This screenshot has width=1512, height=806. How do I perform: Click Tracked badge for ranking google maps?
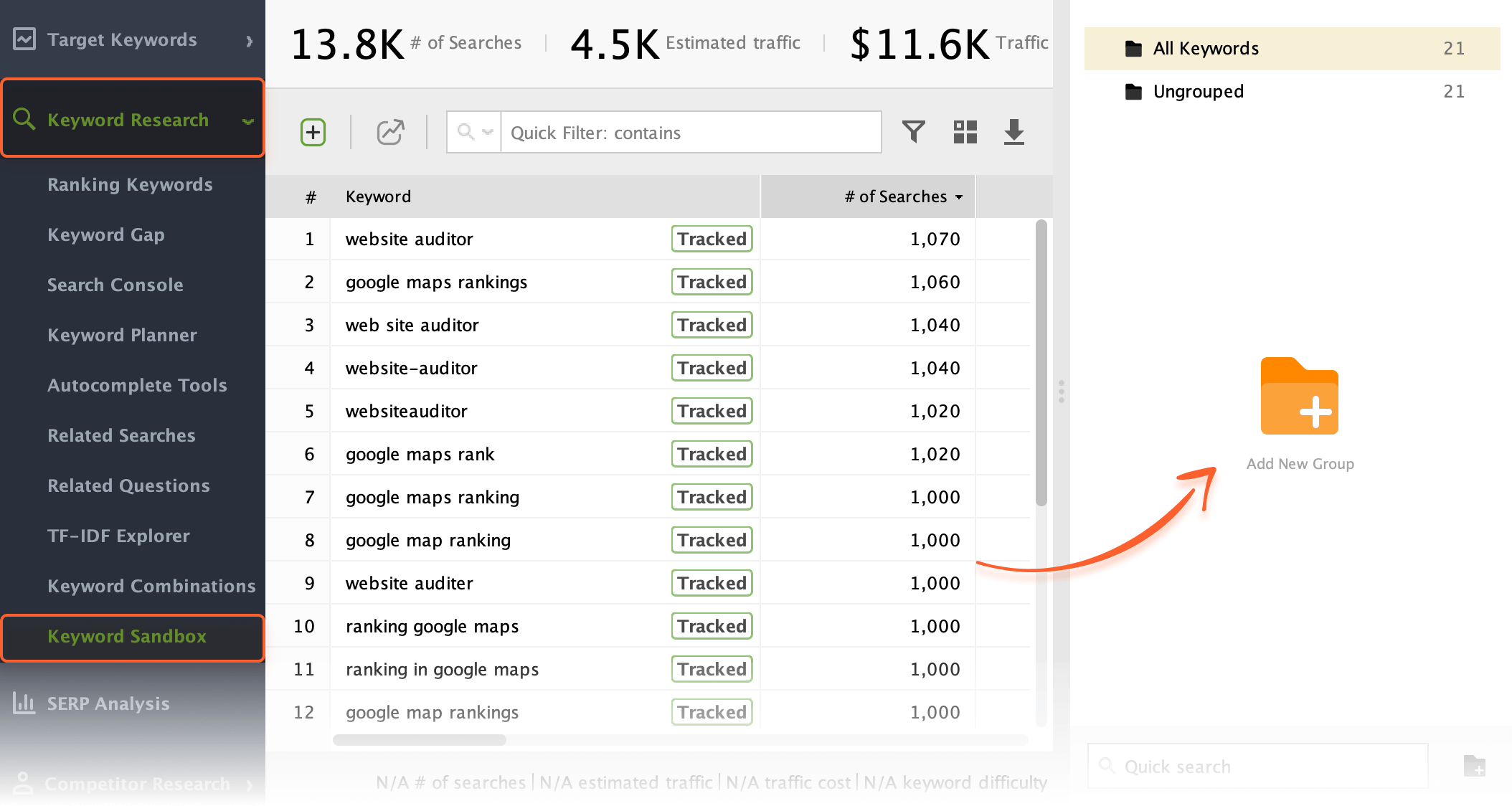[712, 626]
